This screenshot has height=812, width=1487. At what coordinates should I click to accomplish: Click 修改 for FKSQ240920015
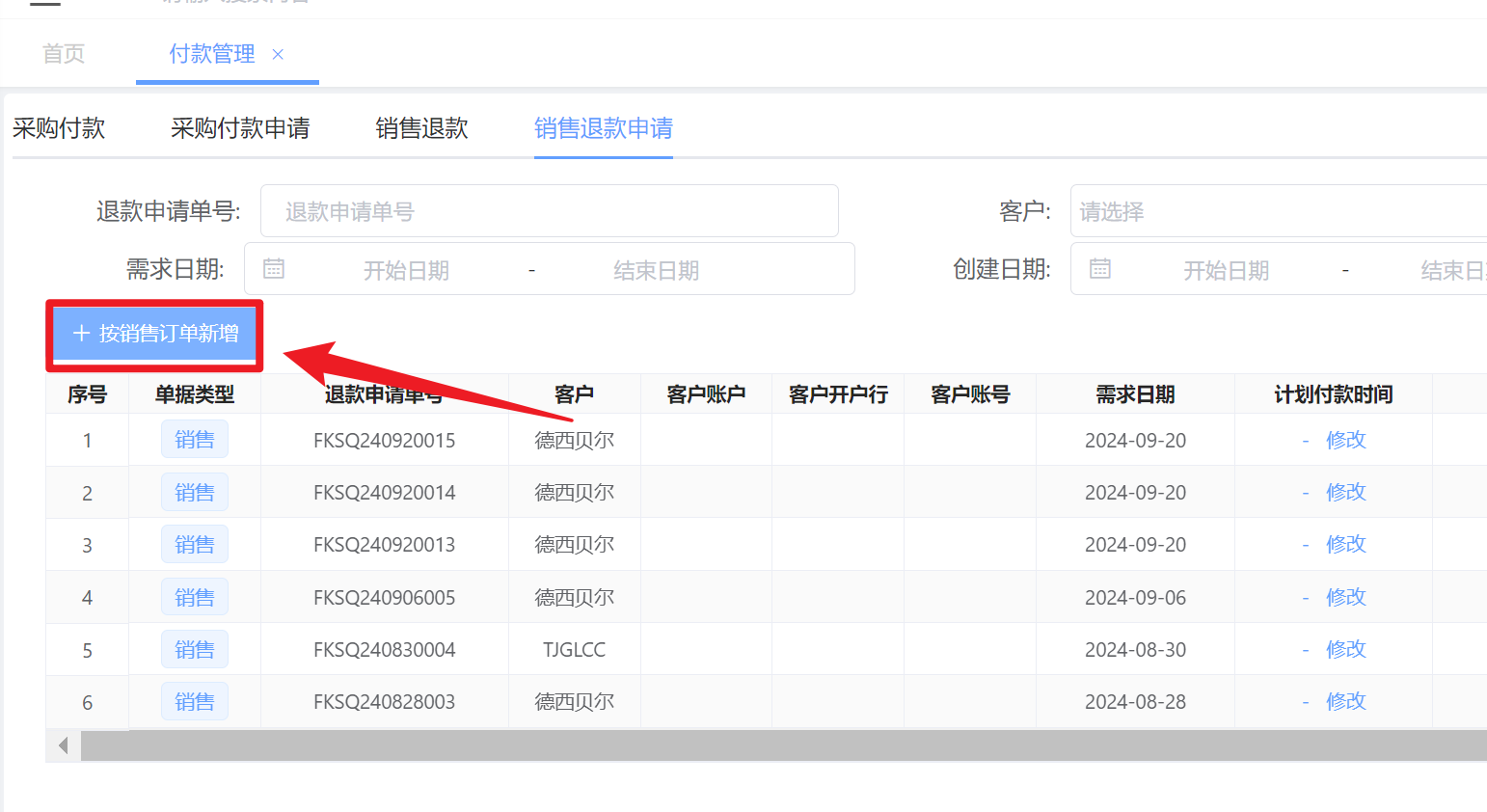1345,440
